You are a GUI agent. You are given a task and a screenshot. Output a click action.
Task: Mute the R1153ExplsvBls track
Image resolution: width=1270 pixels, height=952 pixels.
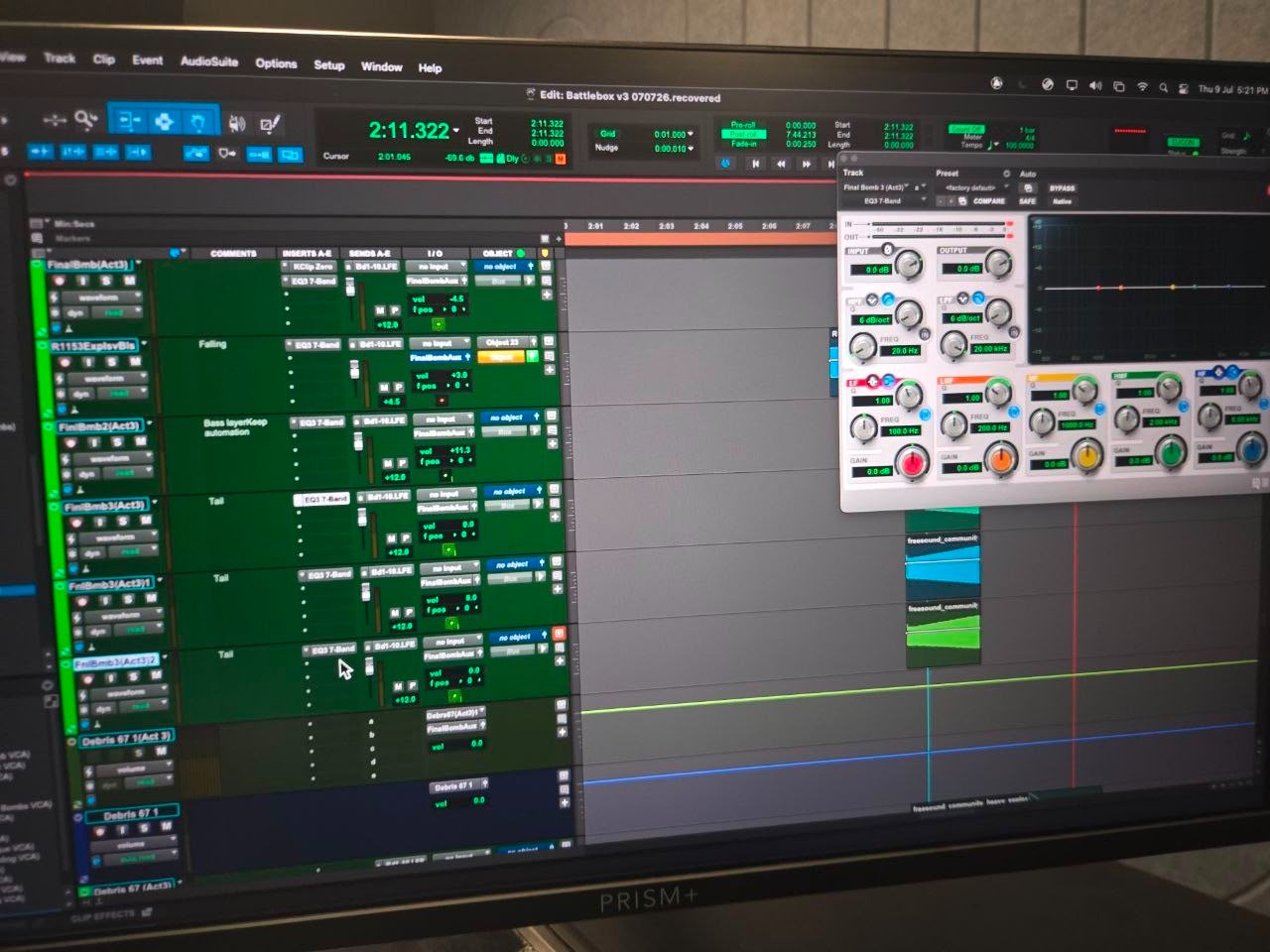pyautogui.click(x=133, y=363)
